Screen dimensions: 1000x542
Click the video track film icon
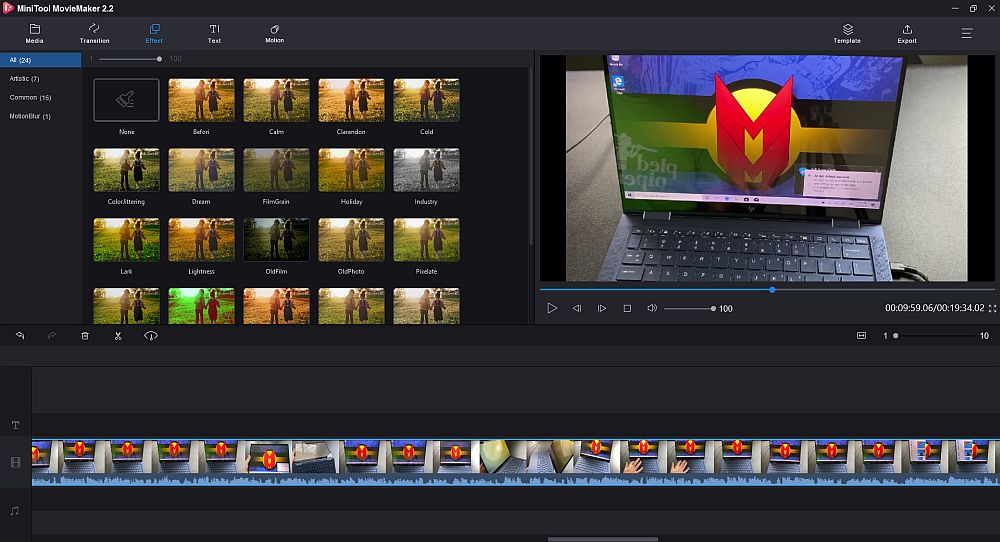click(15, 462)
